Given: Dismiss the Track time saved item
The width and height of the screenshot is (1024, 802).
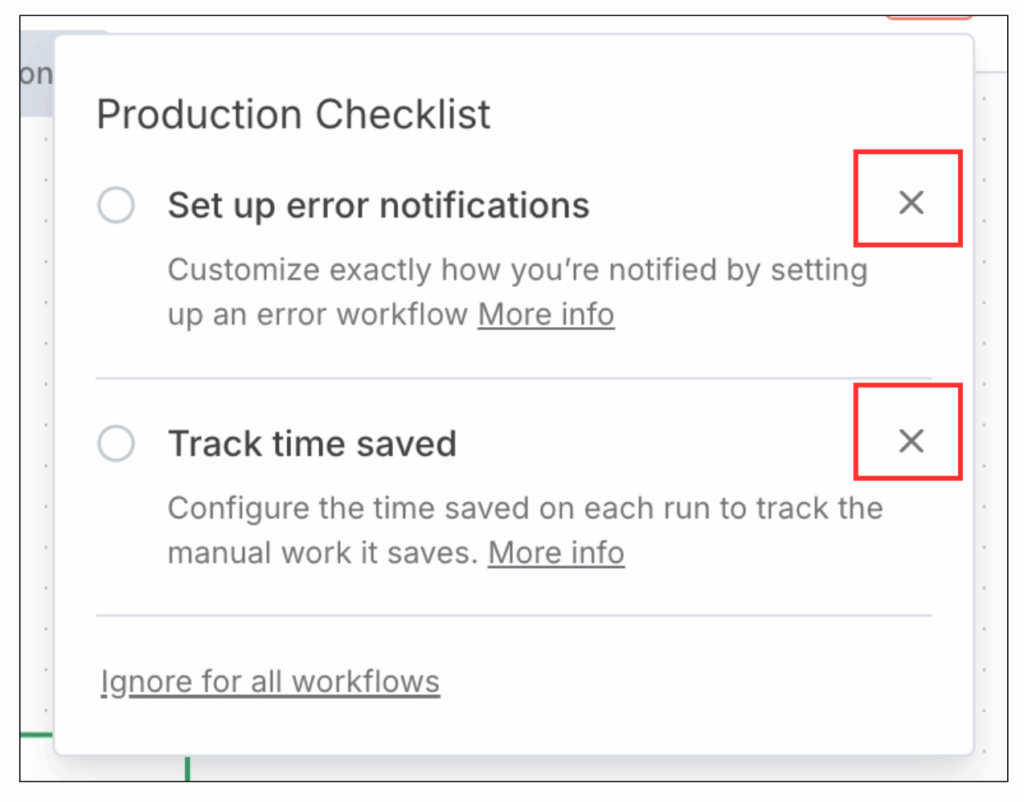Looking at the screenshot, I should pyautogui.click(x=910, y=441).
